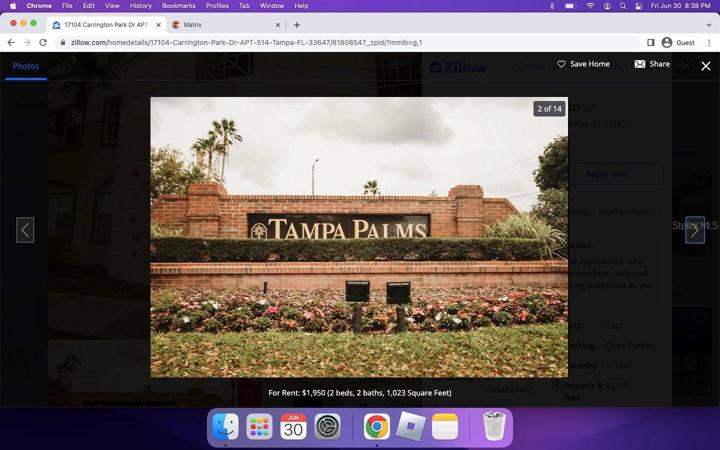Click the dimmed Zillow logo behind overlay
Viewport: 720px width, 450px height.
coord(458,68)
